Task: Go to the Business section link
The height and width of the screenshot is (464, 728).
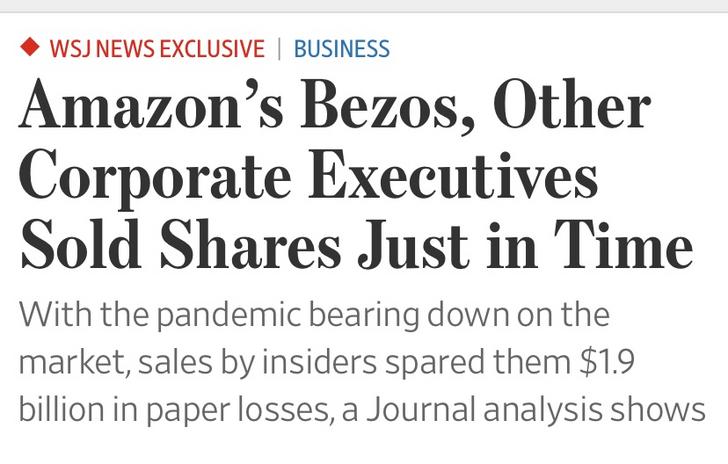Action: coord(342,49)
